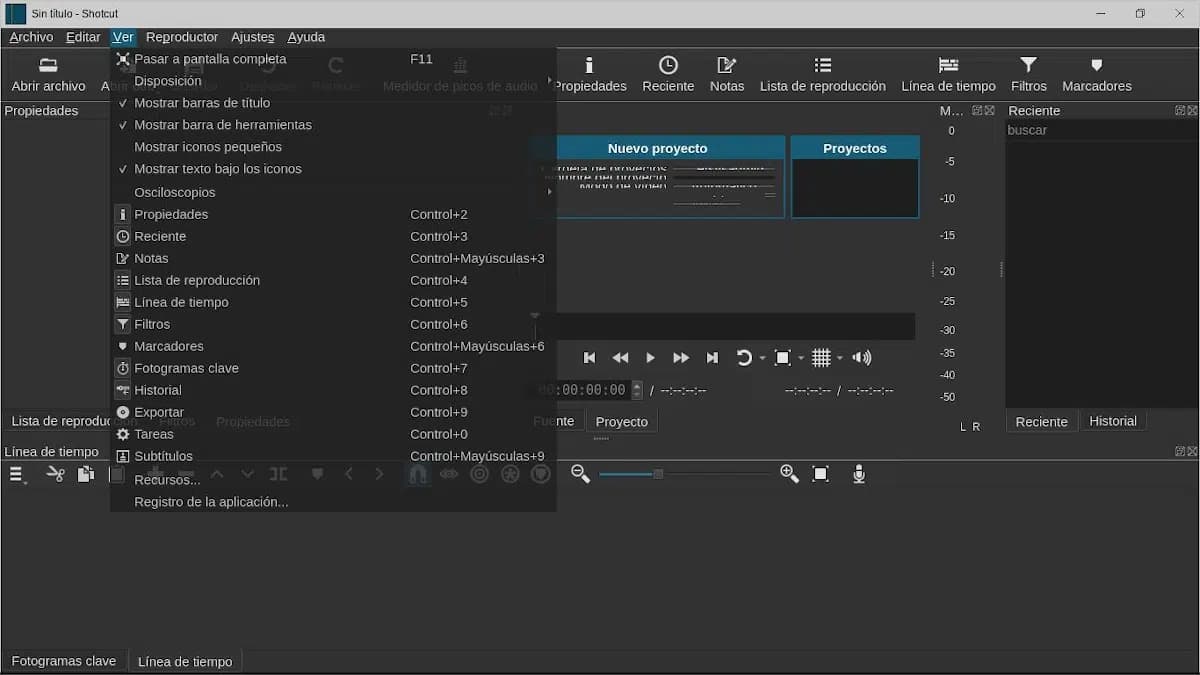Open the Reproductor menu
Viewport: 1200px width, 675px height.
click(182, 37)
